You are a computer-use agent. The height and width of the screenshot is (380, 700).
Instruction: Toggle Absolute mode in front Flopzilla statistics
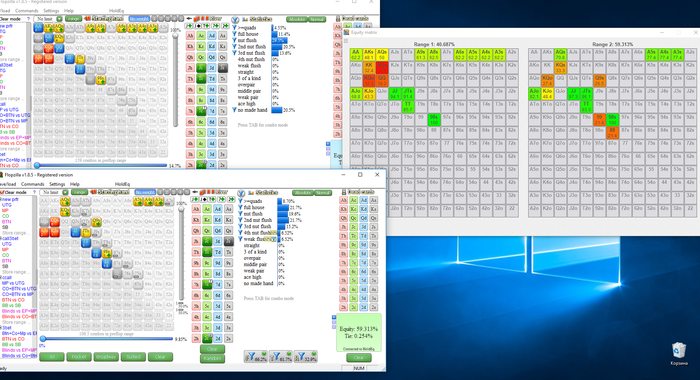coord(303,192)
